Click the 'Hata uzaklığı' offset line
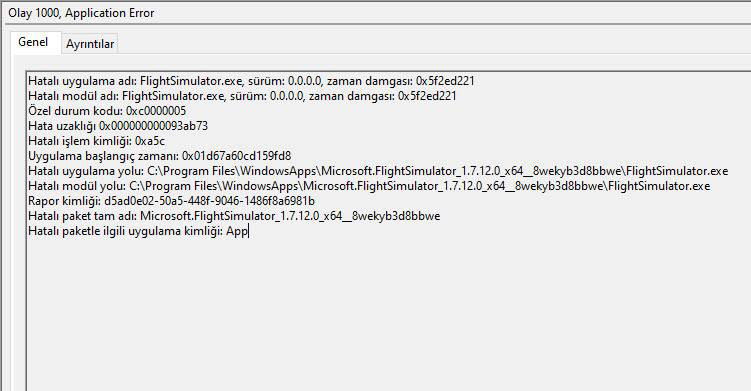 pyautogui.click(x=118, y=126)
